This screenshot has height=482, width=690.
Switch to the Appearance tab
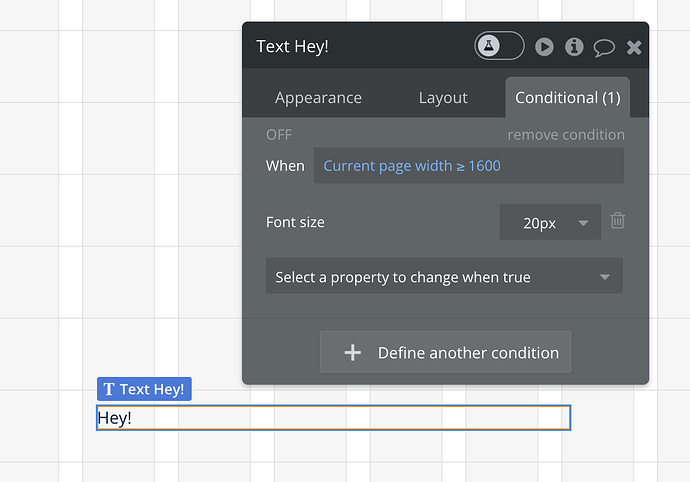[318, 97]
